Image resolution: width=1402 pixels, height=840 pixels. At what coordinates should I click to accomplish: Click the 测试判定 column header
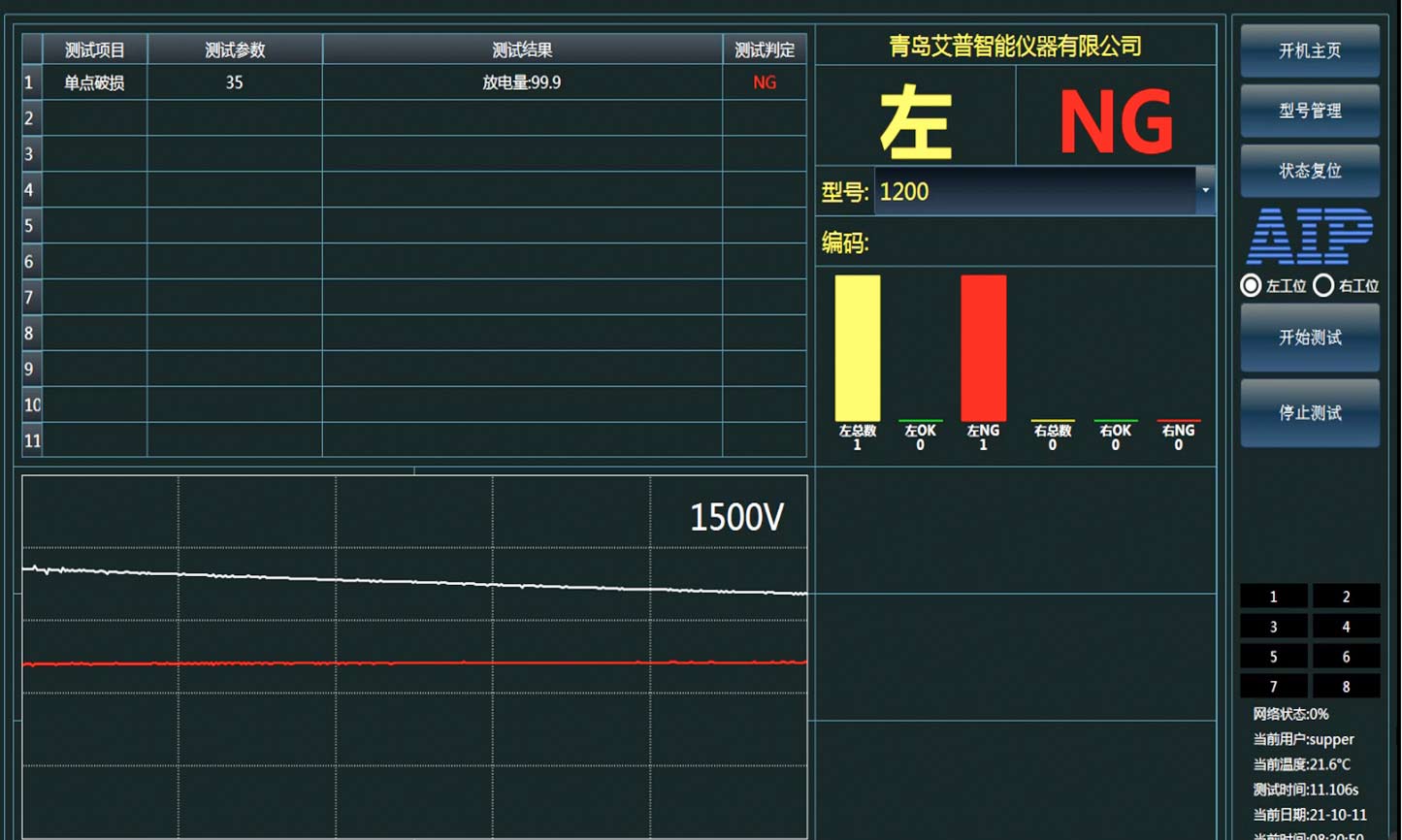pos(765,49)
